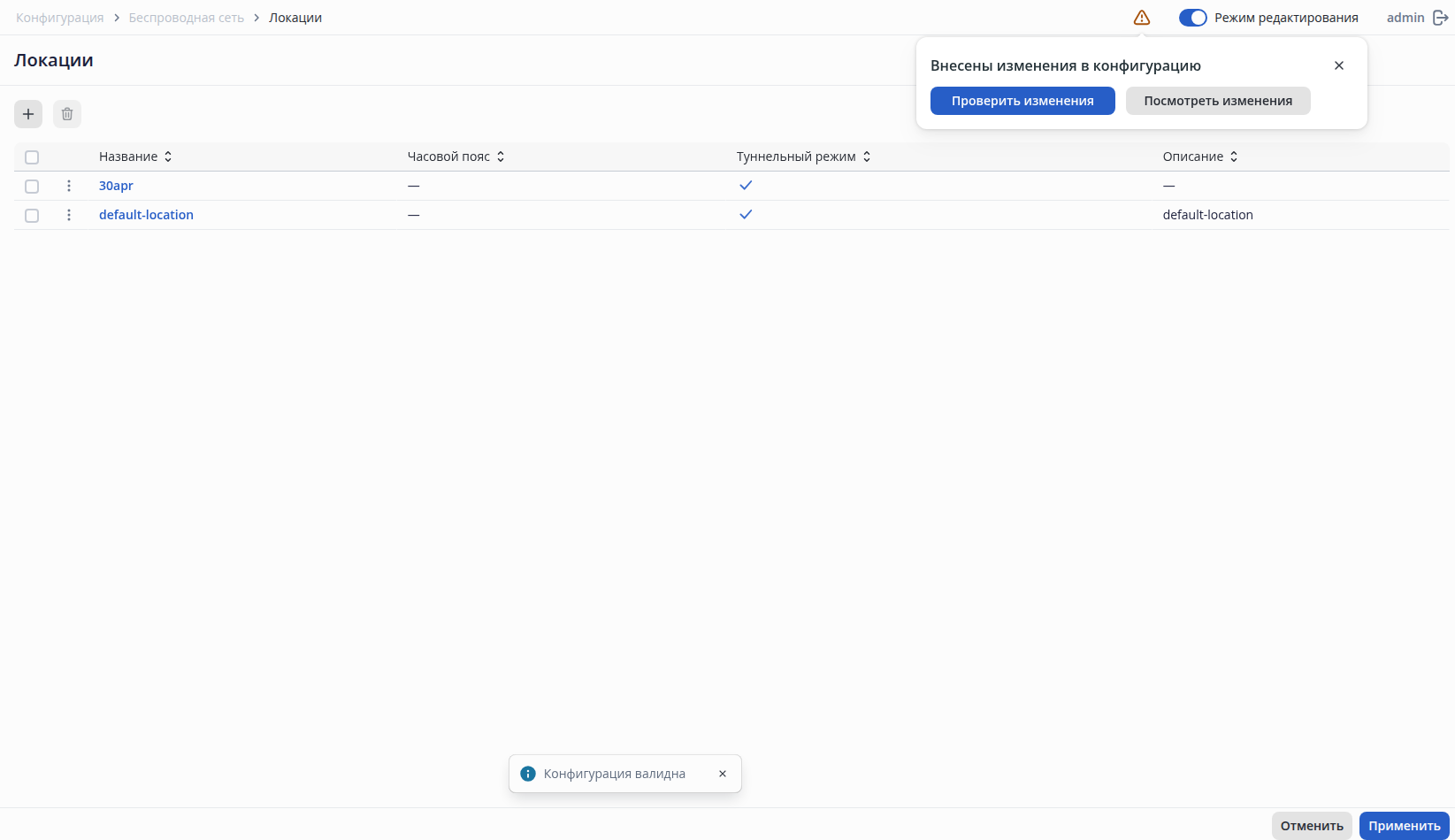The width and height of the screenshot is (1455, 840).
Task: Log out using the exit icon
Action: pyautogui.click(x=1441, y=18)
